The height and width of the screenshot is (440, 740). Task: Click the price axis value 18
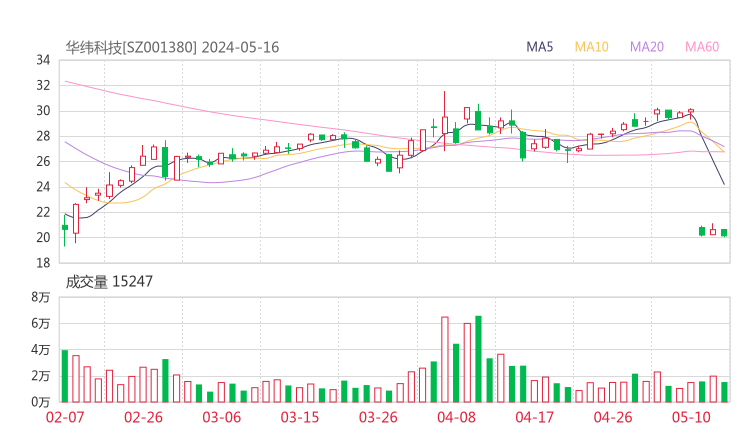click(x=43, y=263)
